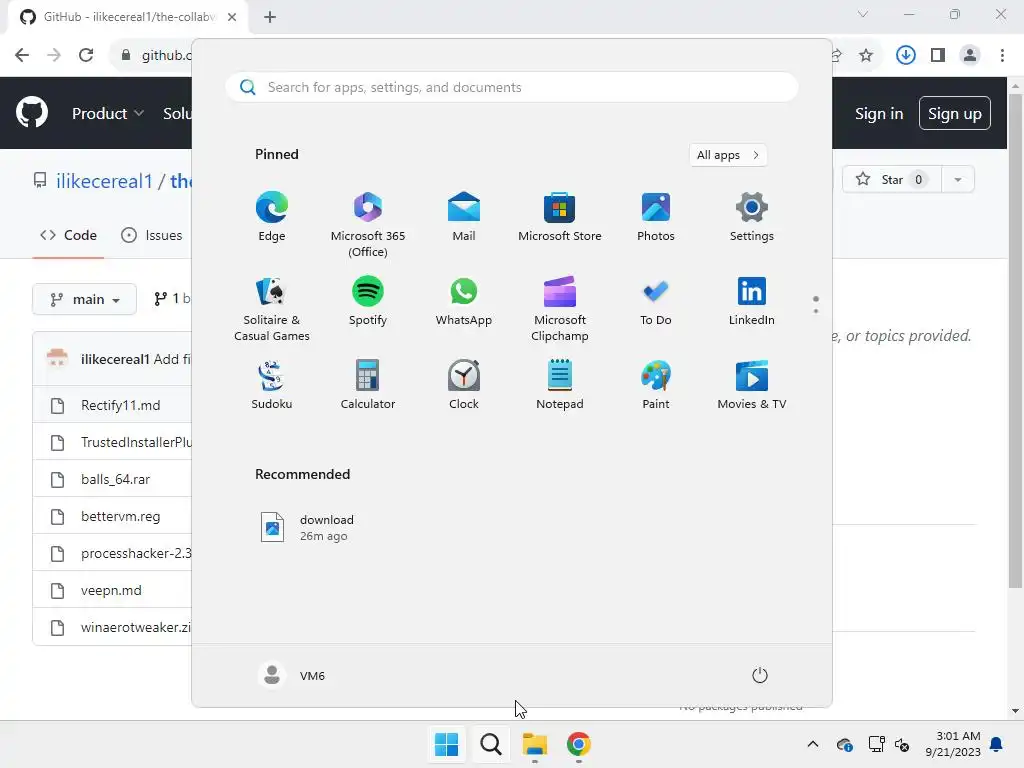1024x768 pixels.
Task: Open the Paint app
Action: coord(656,385)
